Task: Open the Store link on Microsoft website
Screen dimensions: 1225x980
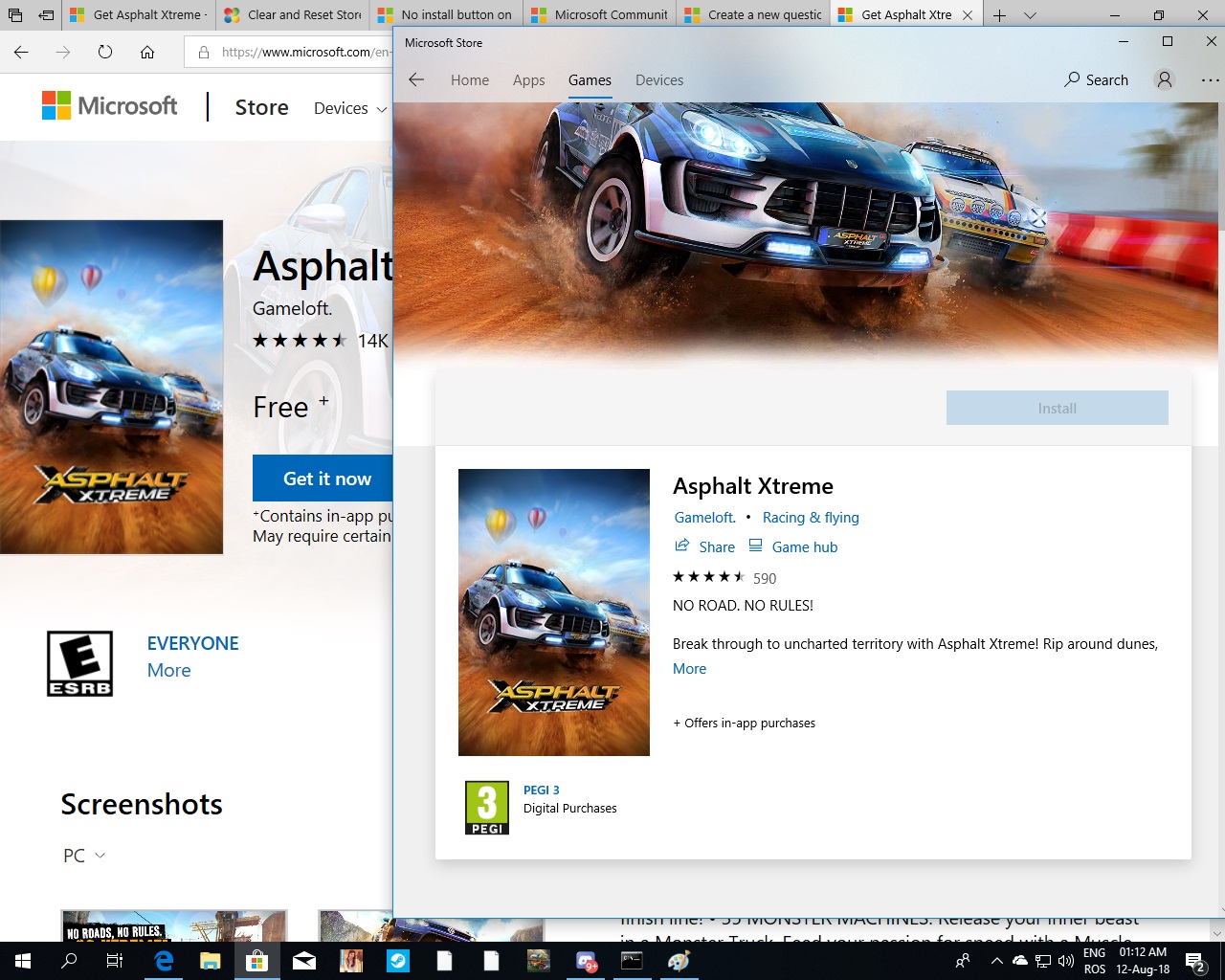Action: [x=261, y=107]
